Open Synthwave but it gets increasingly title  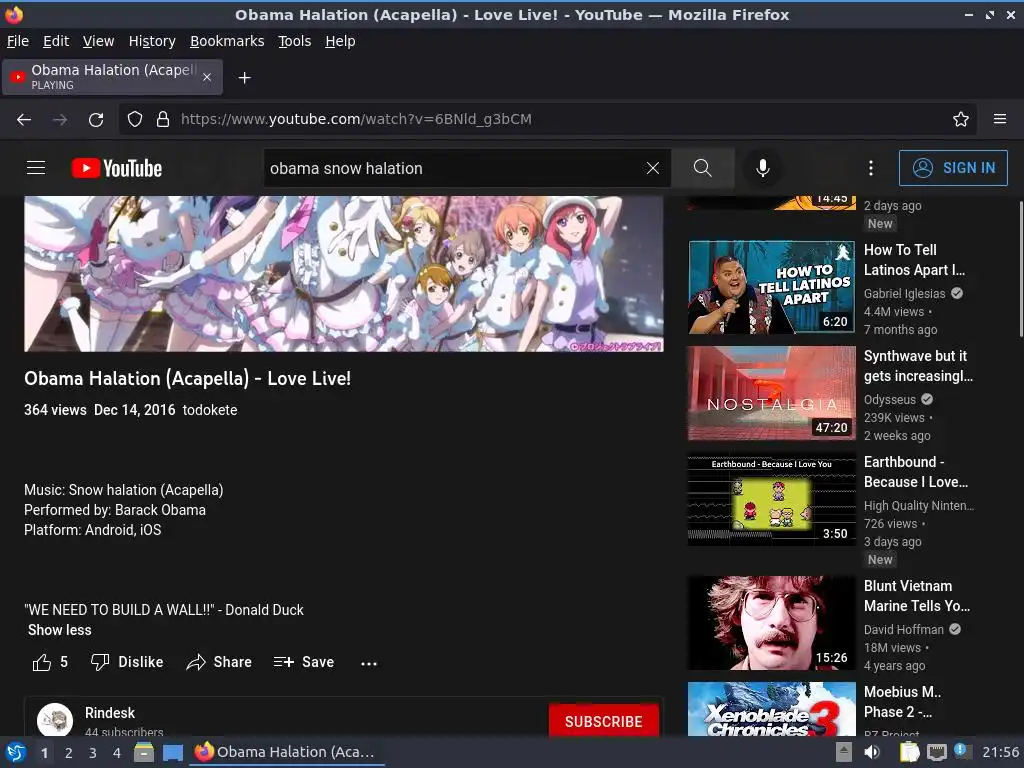pos(918,366)
